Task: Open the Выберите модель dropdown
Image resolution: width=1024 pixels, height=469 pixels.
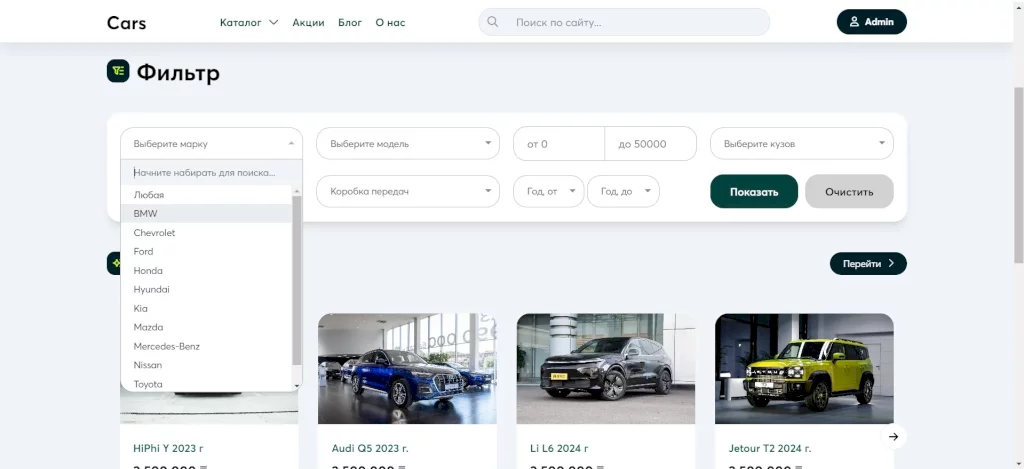Action: 408,144
